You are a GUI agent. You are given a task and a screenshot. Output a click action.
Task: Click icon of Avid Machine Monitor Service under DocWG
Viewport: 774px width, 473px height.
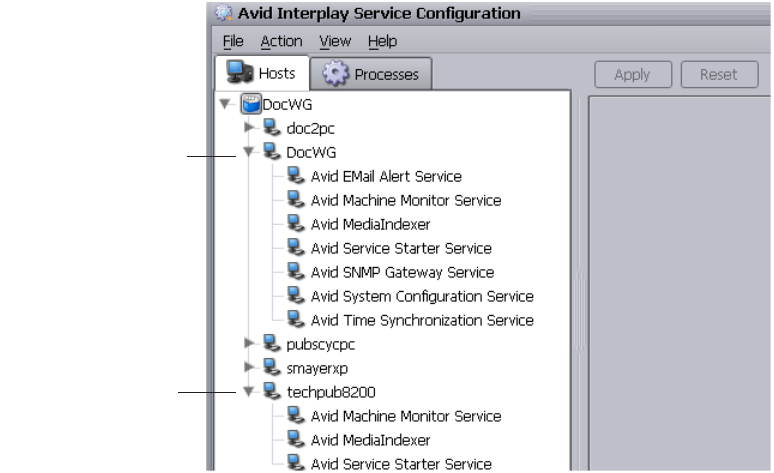296,199
